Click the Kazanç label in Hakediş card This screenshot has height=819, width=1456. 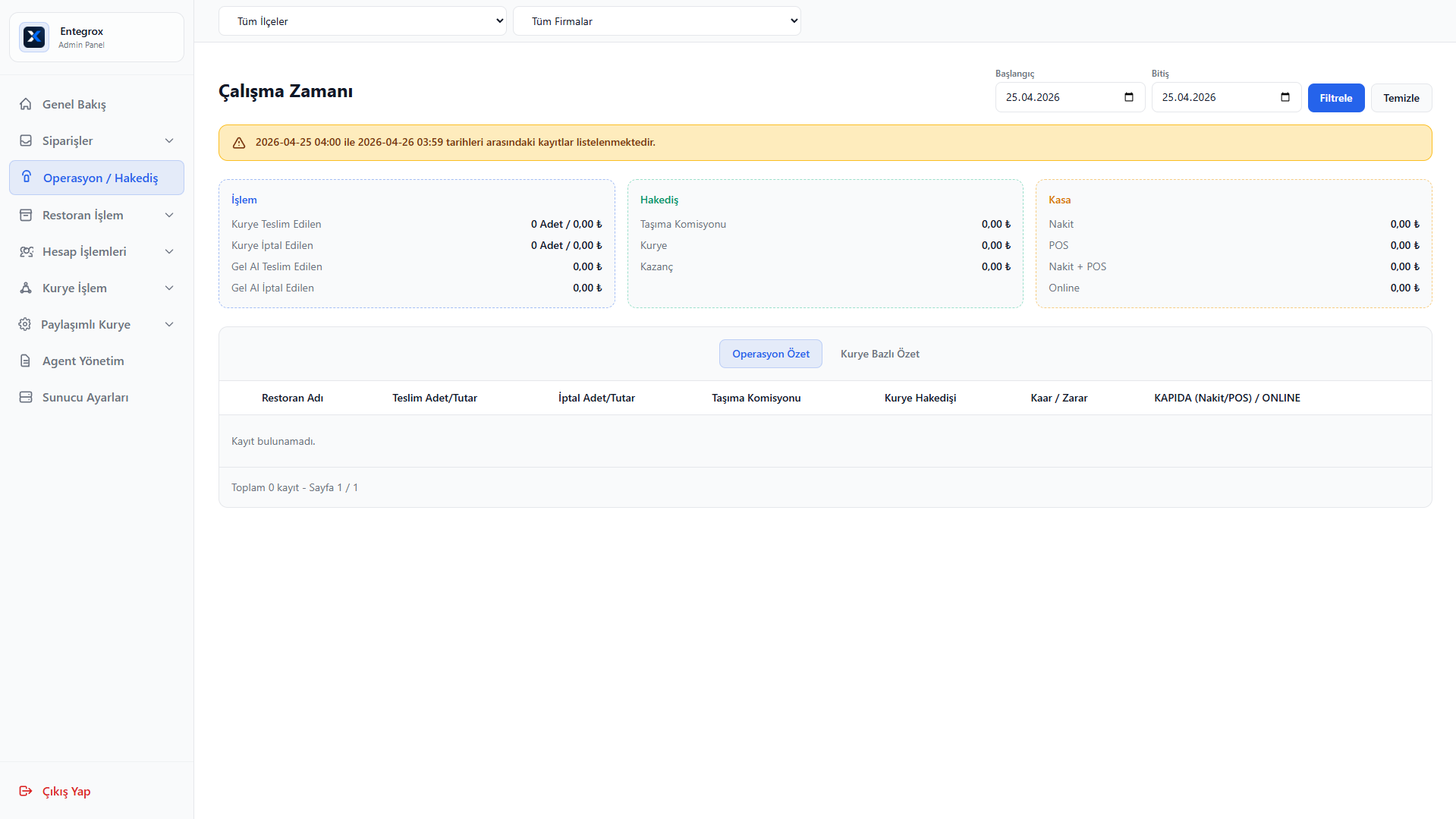(656, 266)
